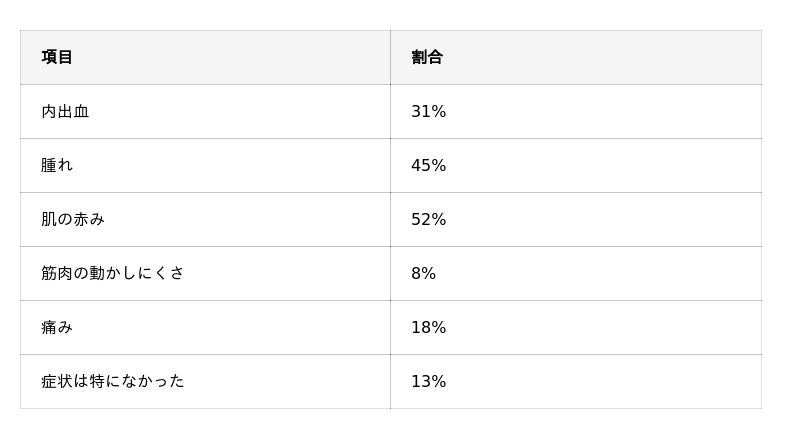The height and width of the screenshot is (439, 800).
Task: Click the 52% value for 肌の赤み
Action: [428, 220]
